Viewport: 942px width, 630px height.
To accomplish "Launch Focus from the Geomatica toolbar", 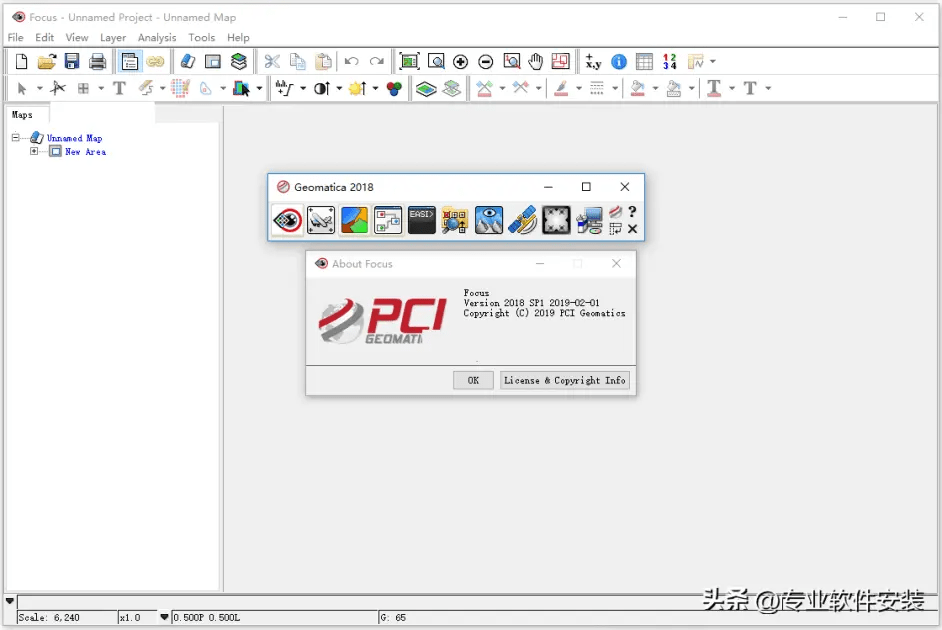I will [287, 220].
